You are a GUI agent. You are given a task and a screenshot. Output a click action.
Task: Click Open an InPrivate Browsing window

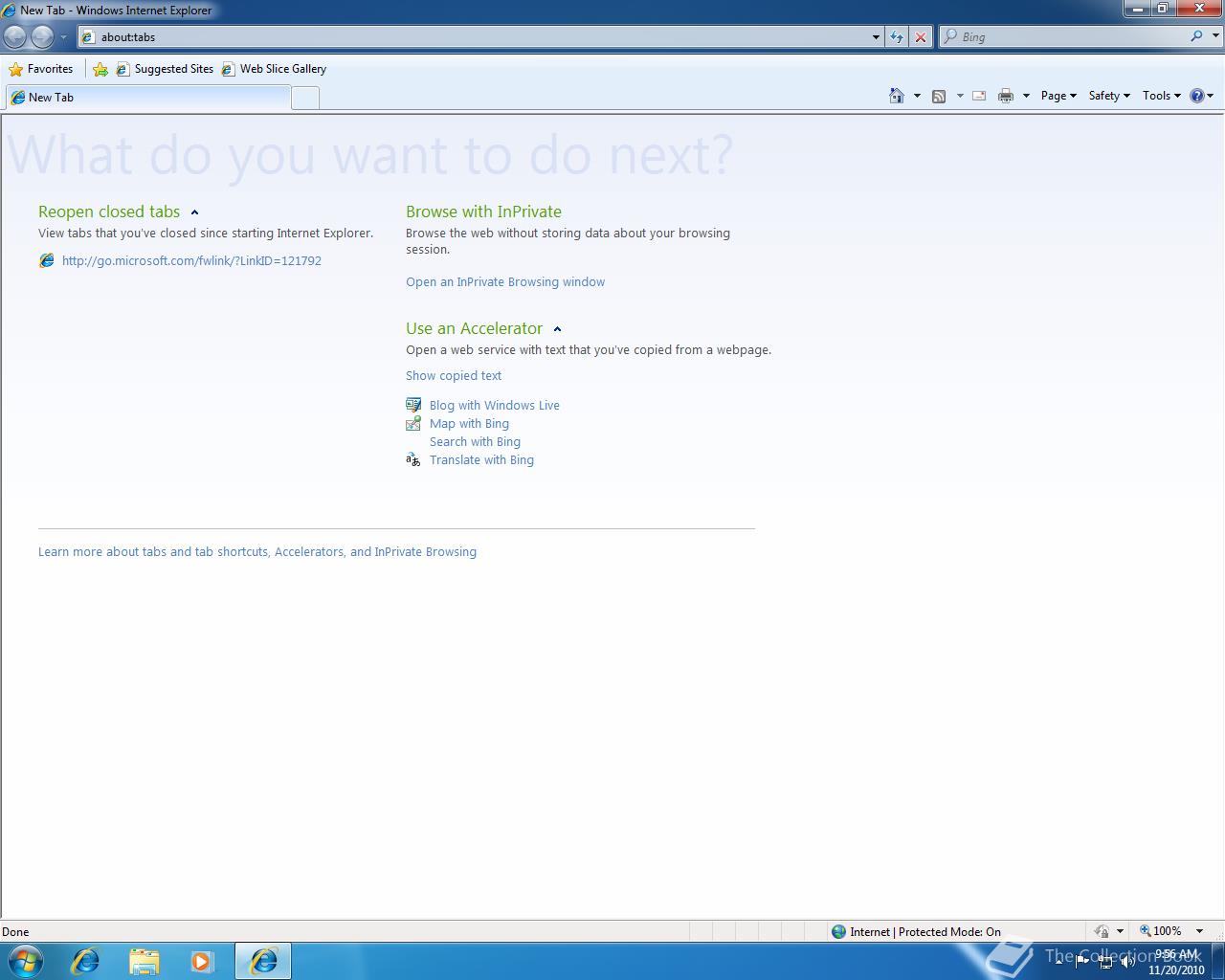[505, 281]
